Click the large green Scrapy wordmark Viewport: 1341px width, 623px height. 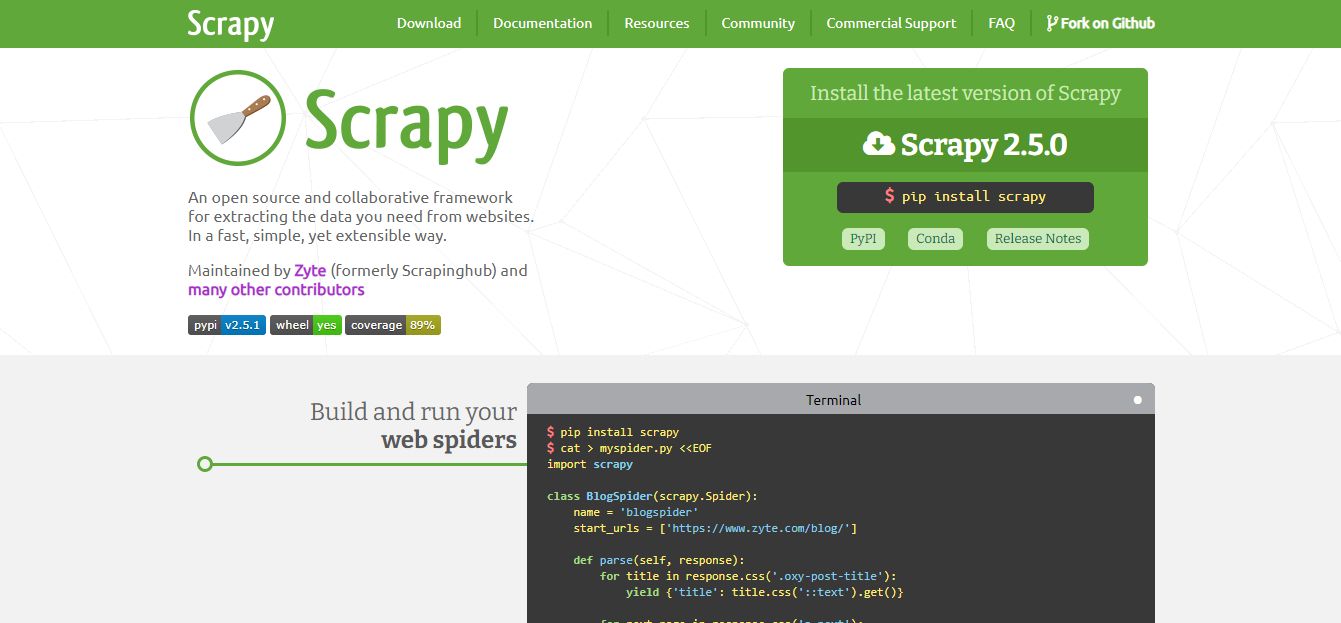(407, 125)
